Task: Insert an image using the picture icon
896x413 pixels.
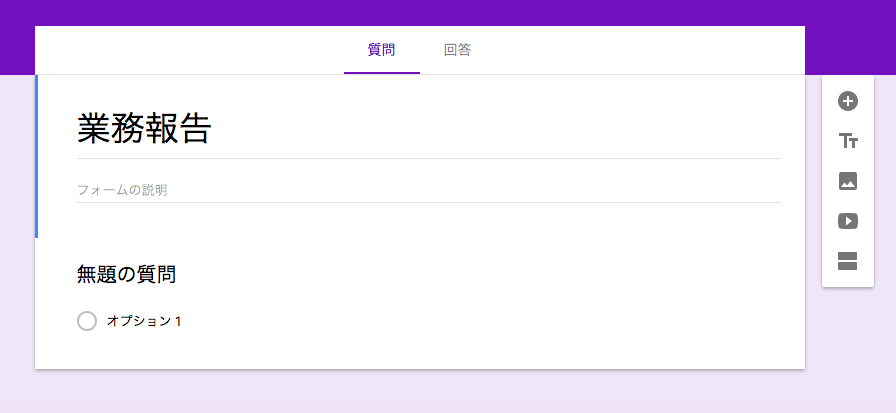Action: pos(847,181)
